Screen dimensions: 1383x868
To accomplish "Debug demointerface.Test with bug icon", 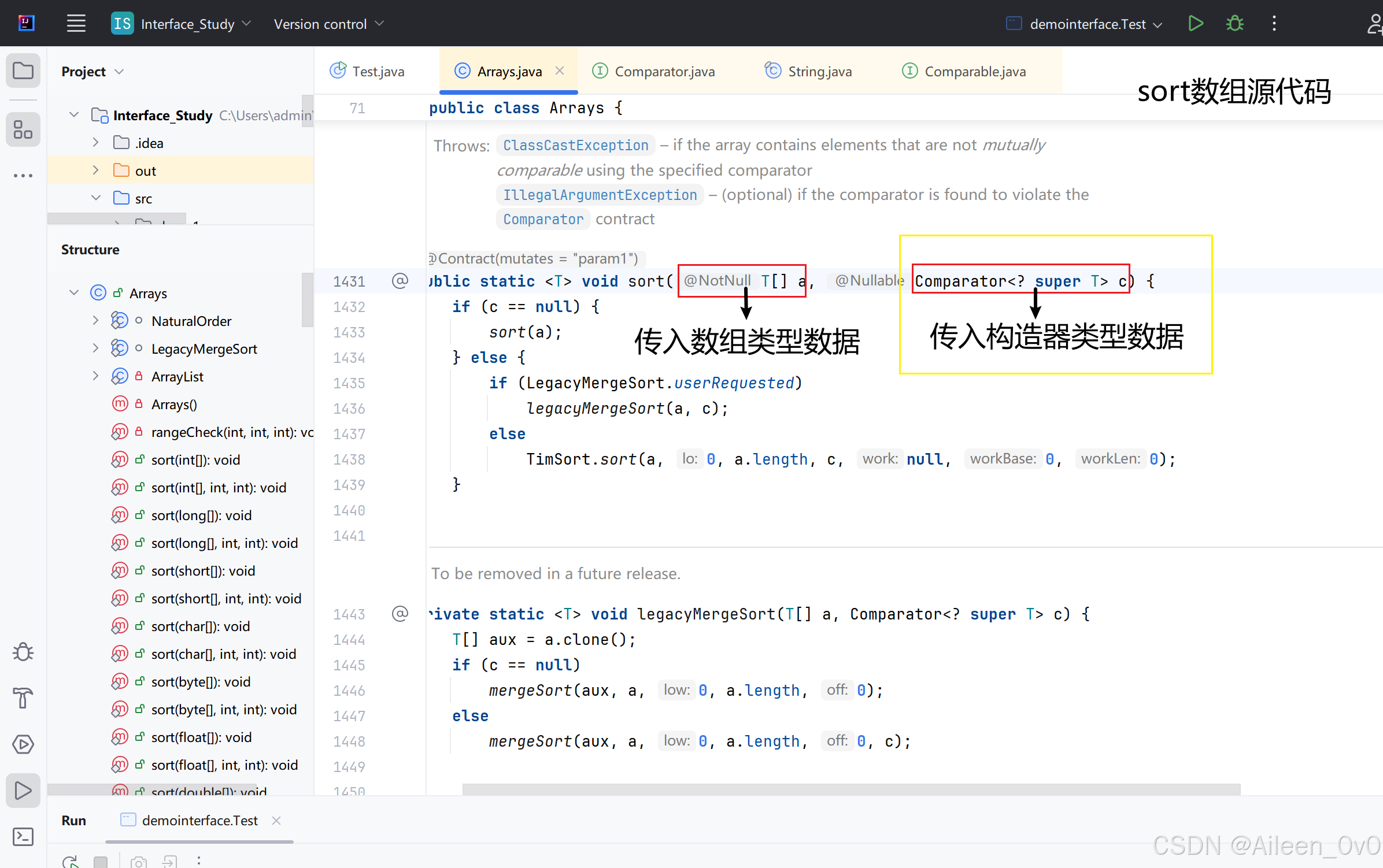I will click(1234, 24).
